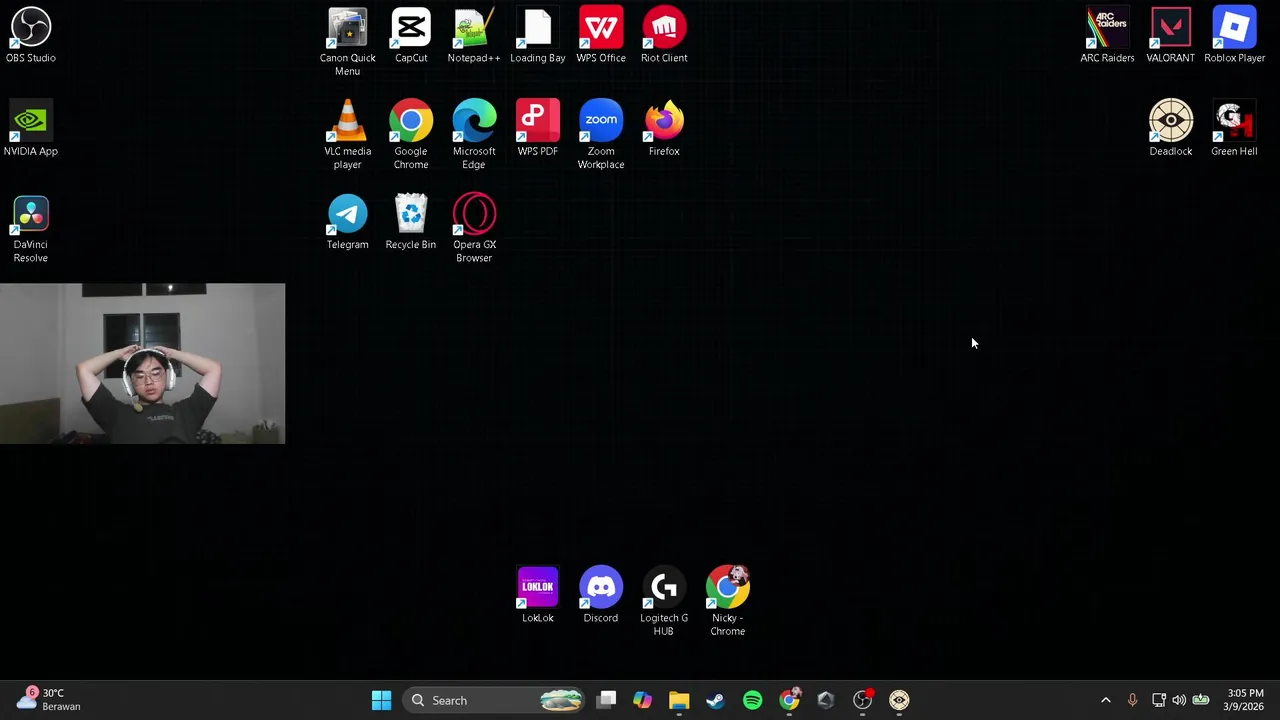This screenshot has height=720, width=1280.
Task: Open the OBS Studio taskbar icon
Action: (862, 700)
